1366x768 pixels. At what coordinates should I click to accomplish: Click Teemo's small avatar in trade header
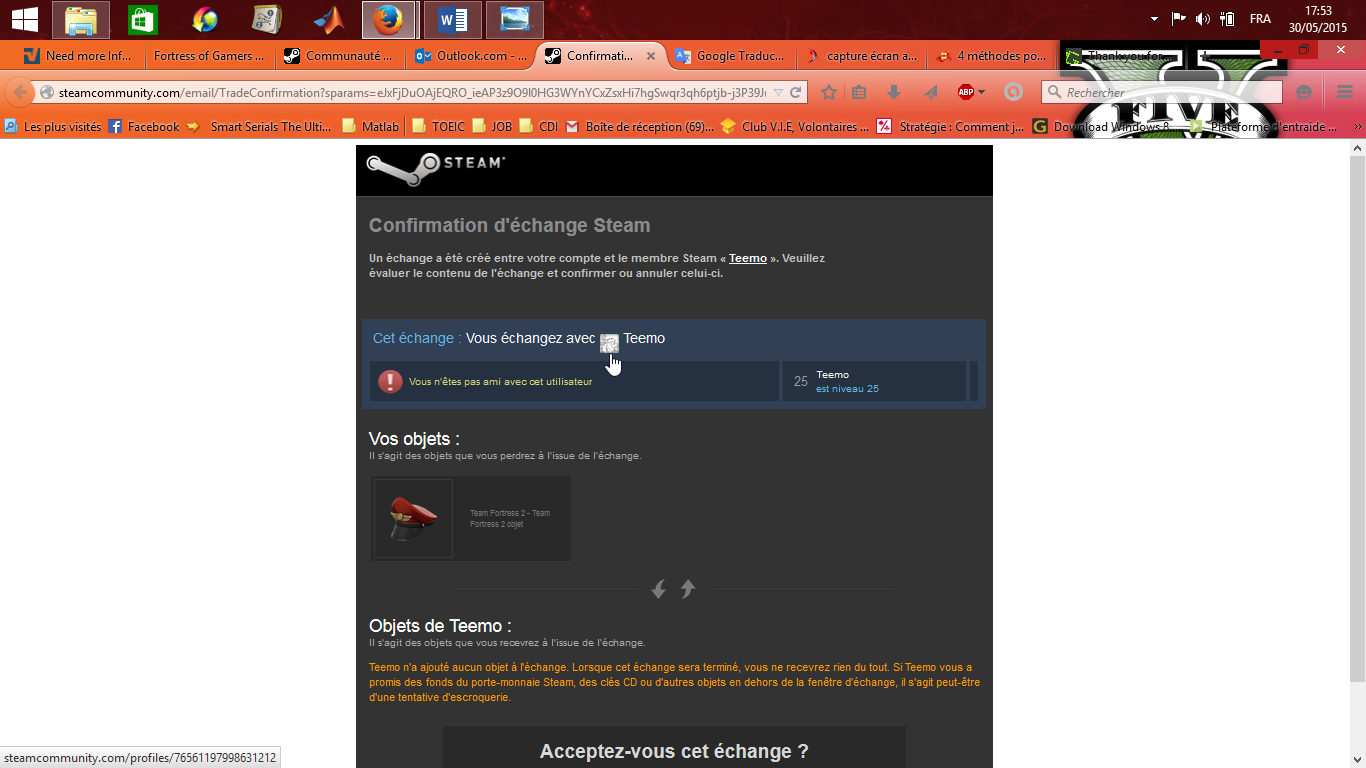(609, 340)
